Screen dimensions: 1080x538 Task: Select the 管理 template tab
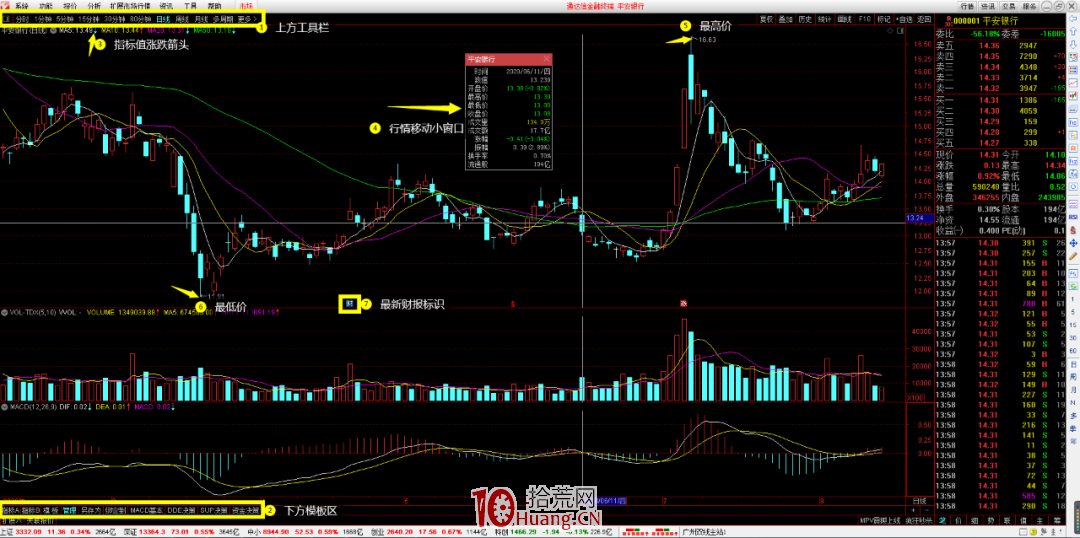pyautogui.click(x=69, y=510)
